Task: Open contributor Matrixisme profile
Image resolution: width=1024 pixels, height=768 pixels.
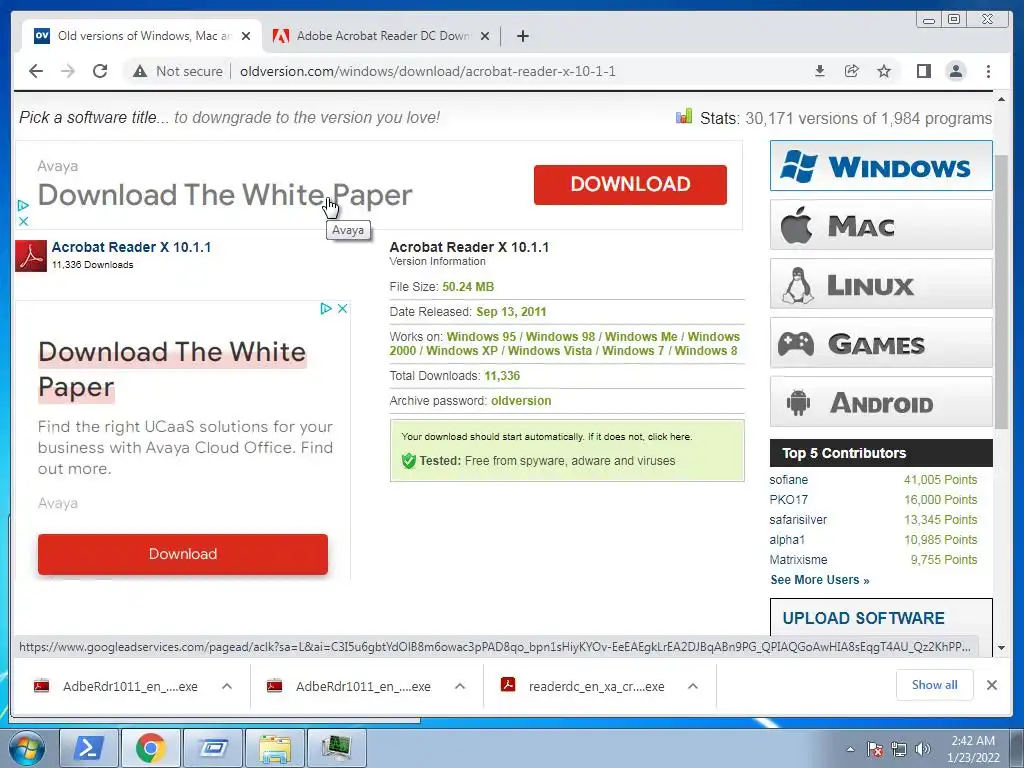Action: 798,560
